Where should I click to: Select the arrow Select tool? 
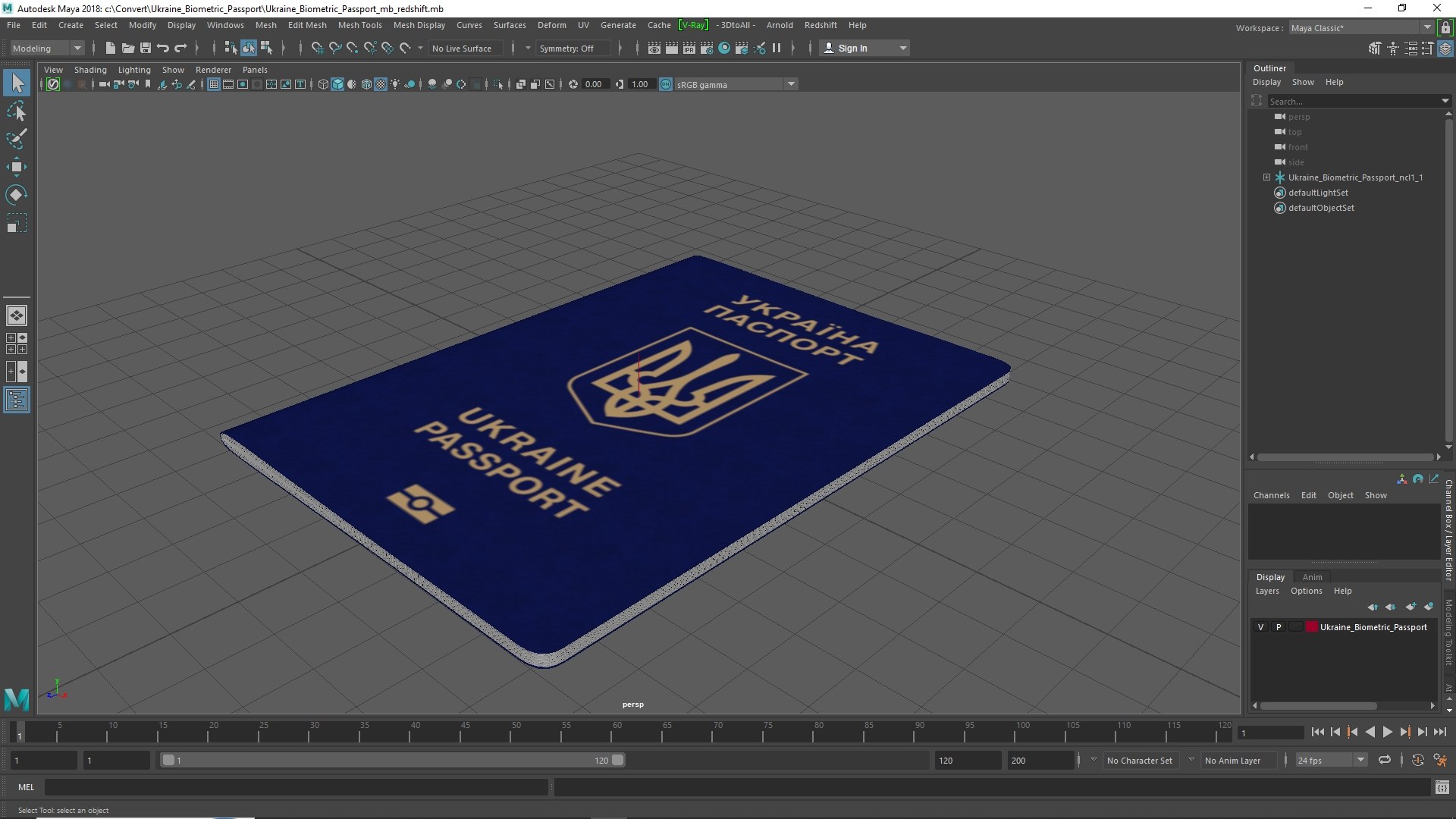pyautogui.click(x=17, y=83)
